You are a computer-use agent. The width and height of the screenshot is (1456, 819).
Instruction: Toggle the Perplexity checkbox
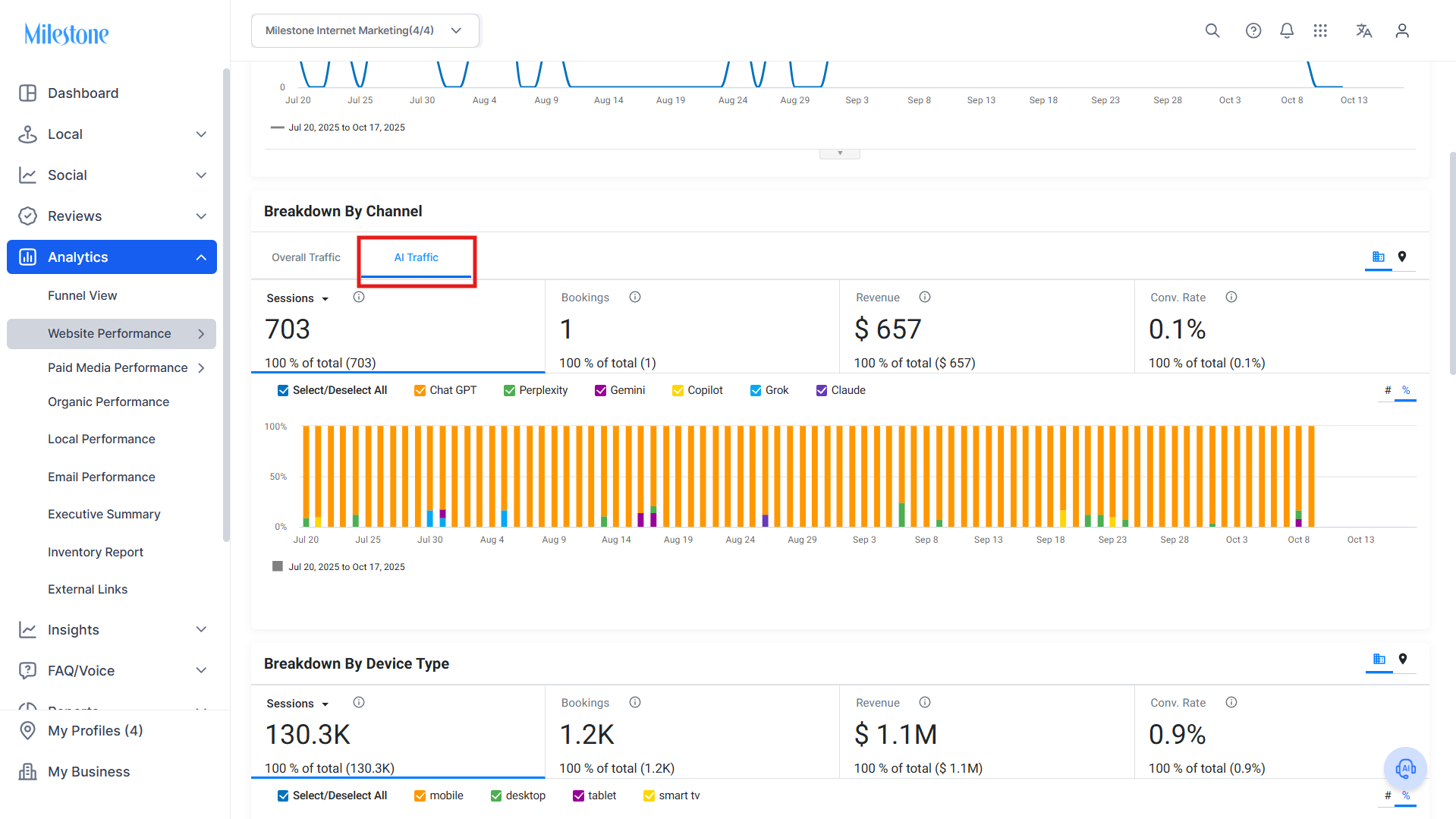coord(509,390)
